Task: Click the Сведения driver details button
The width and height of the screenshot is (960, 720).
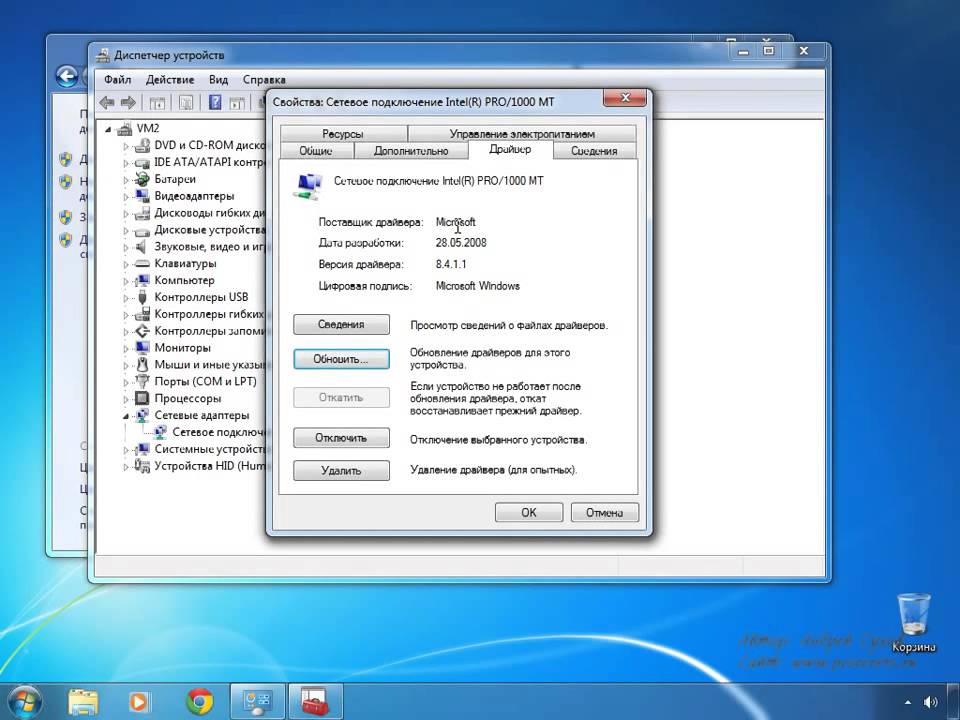Action: (341, 324)
